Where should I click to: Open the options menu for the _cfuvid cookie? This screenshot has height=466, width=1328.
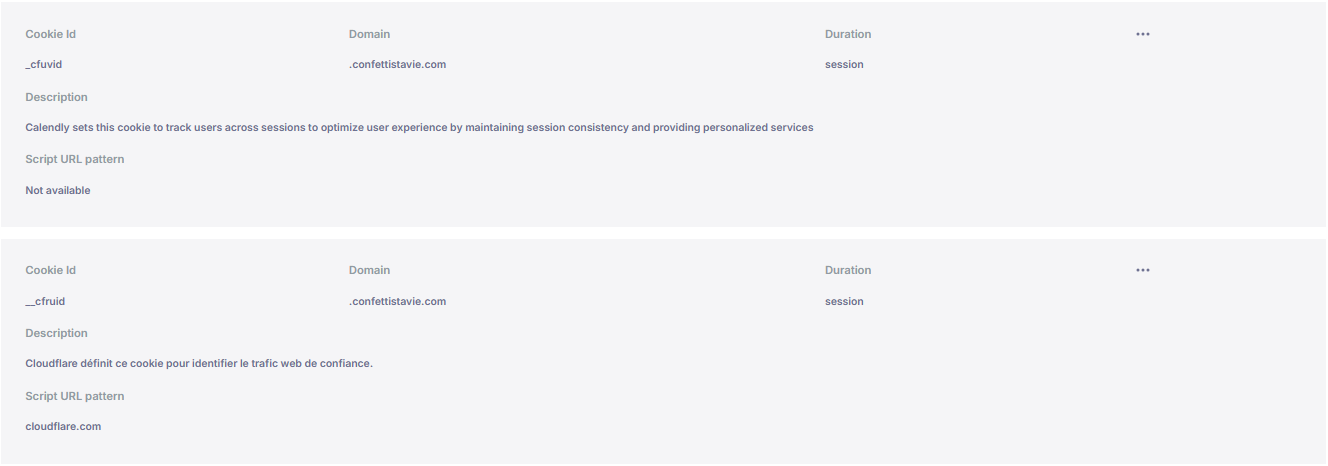tap(1143, 34)
